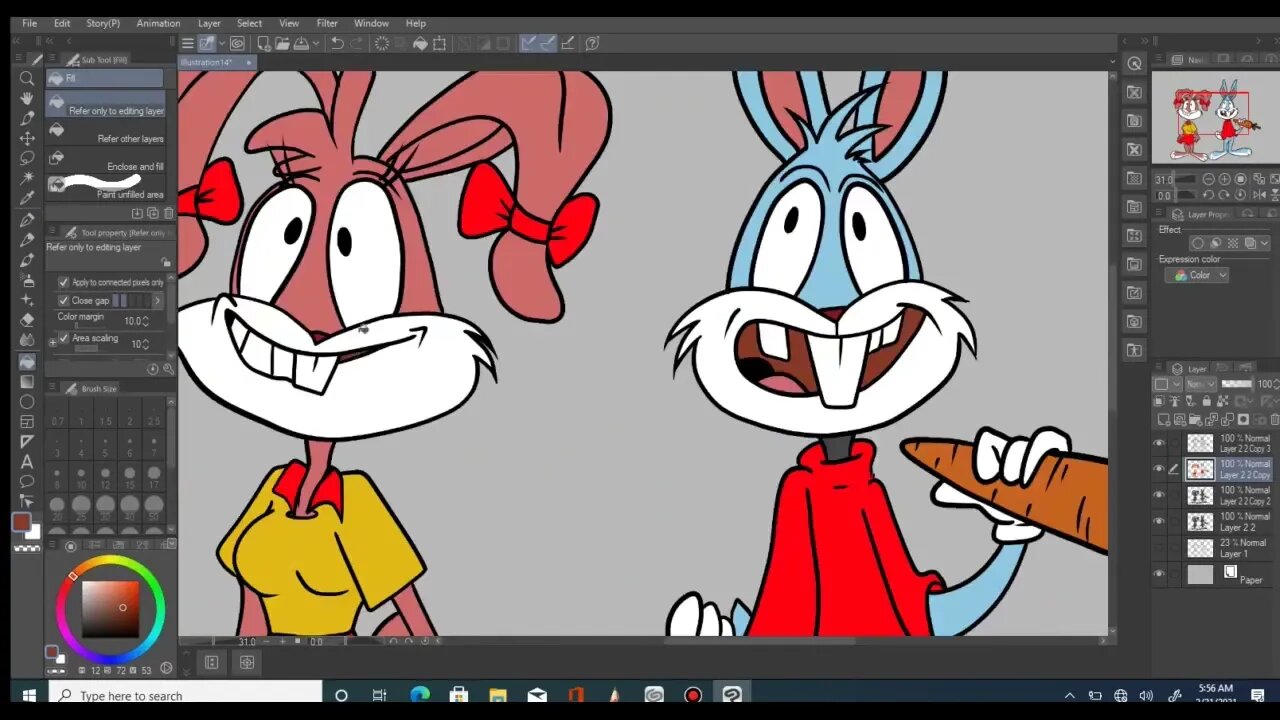Click the Clip Studio spiral icon

tap(237, 43)
